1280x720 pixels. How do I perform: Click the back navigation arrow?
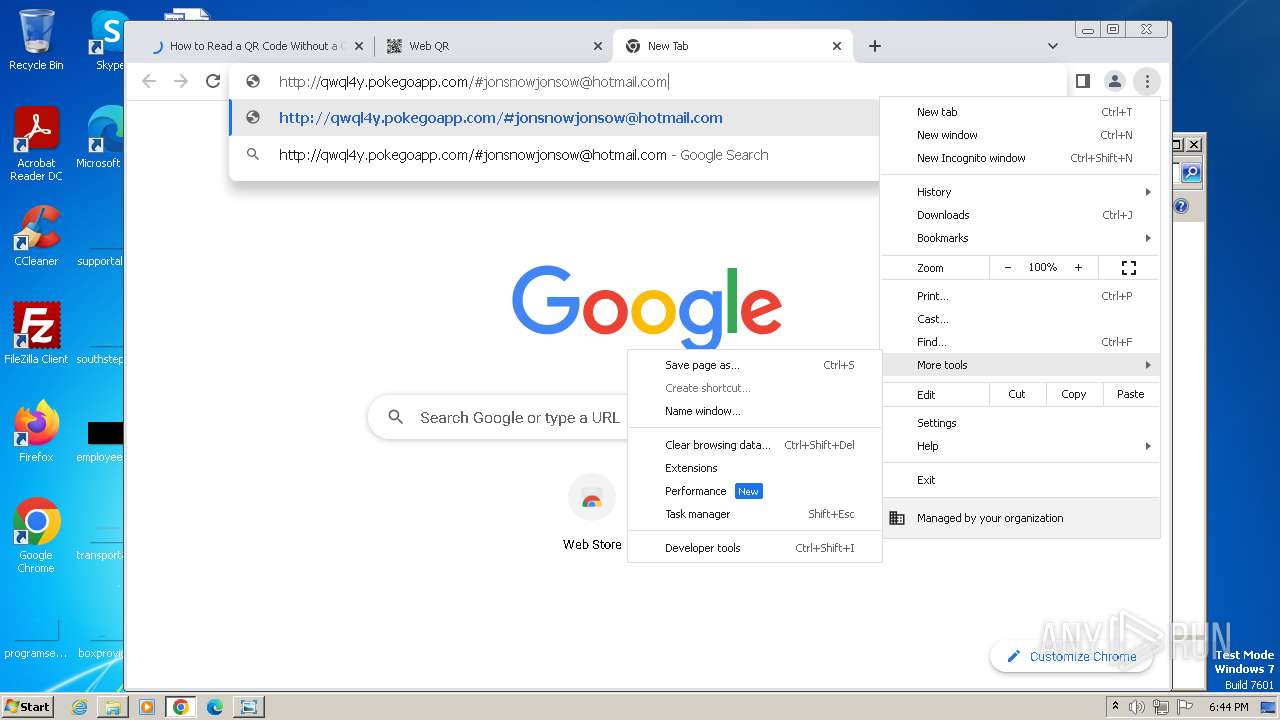(x=149, y=81)
